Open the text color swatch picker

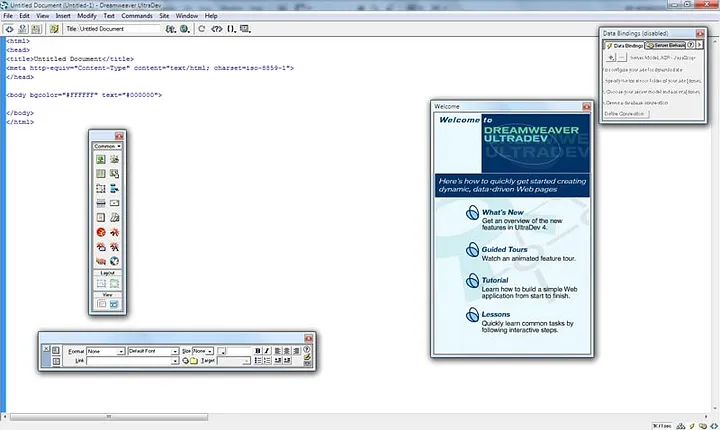pyautogui.click(x=223, y=351)
